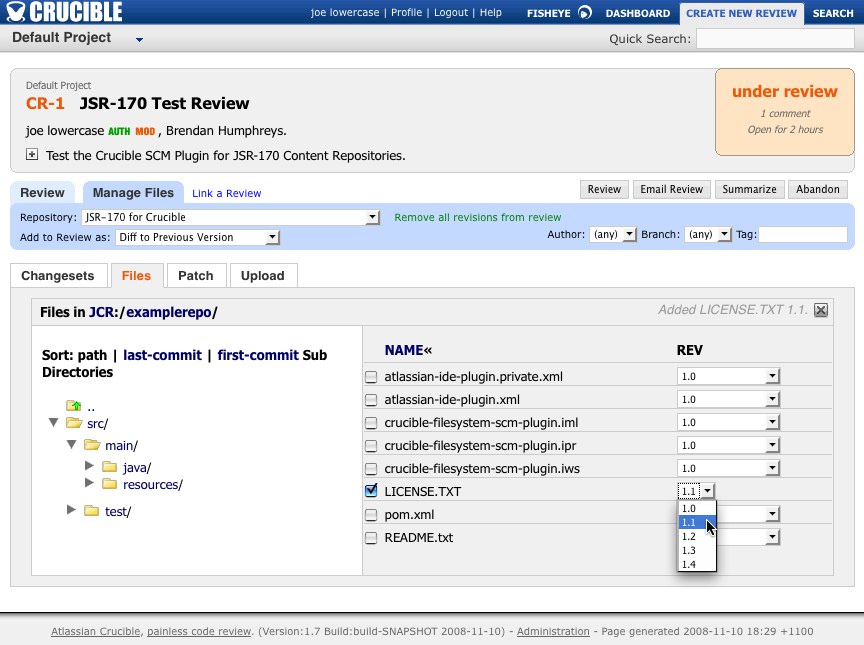Uncheck the LICENSE.TXT file checkbox

369,491
